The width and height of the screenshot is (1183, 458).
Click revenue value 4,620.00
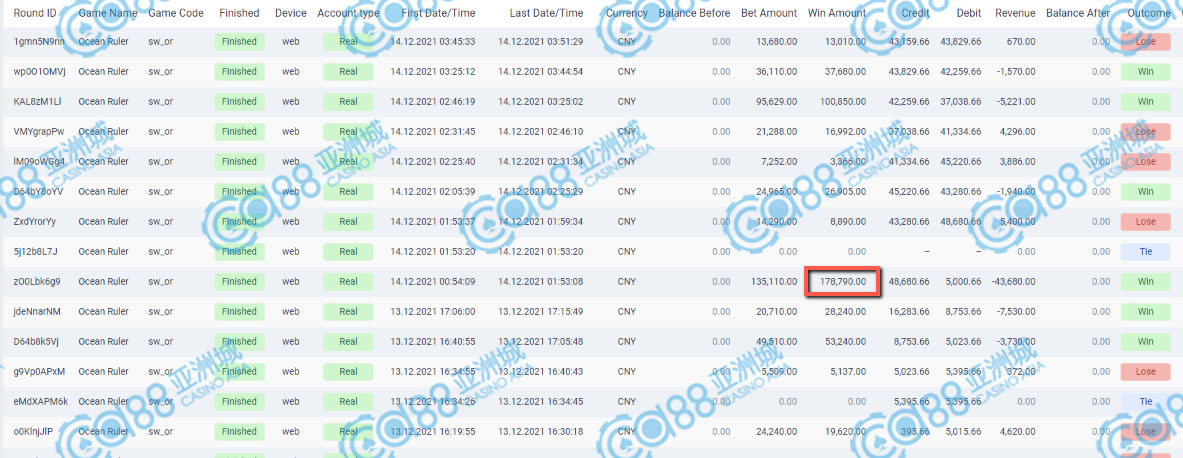pyautogui.click(x=1020, y=432)
